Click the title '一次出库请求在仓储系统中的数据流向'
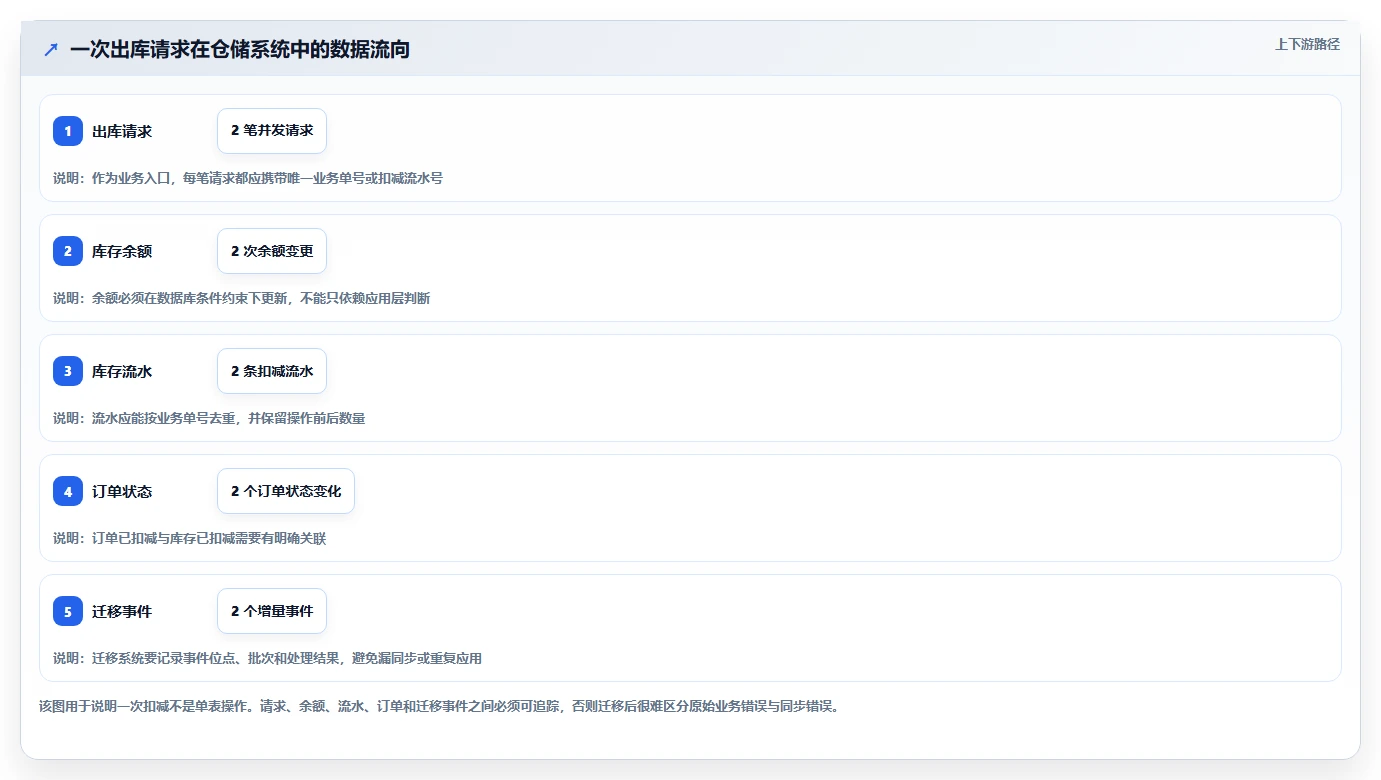The width and height of the screenshot is (1381, 780). (240, 49)
